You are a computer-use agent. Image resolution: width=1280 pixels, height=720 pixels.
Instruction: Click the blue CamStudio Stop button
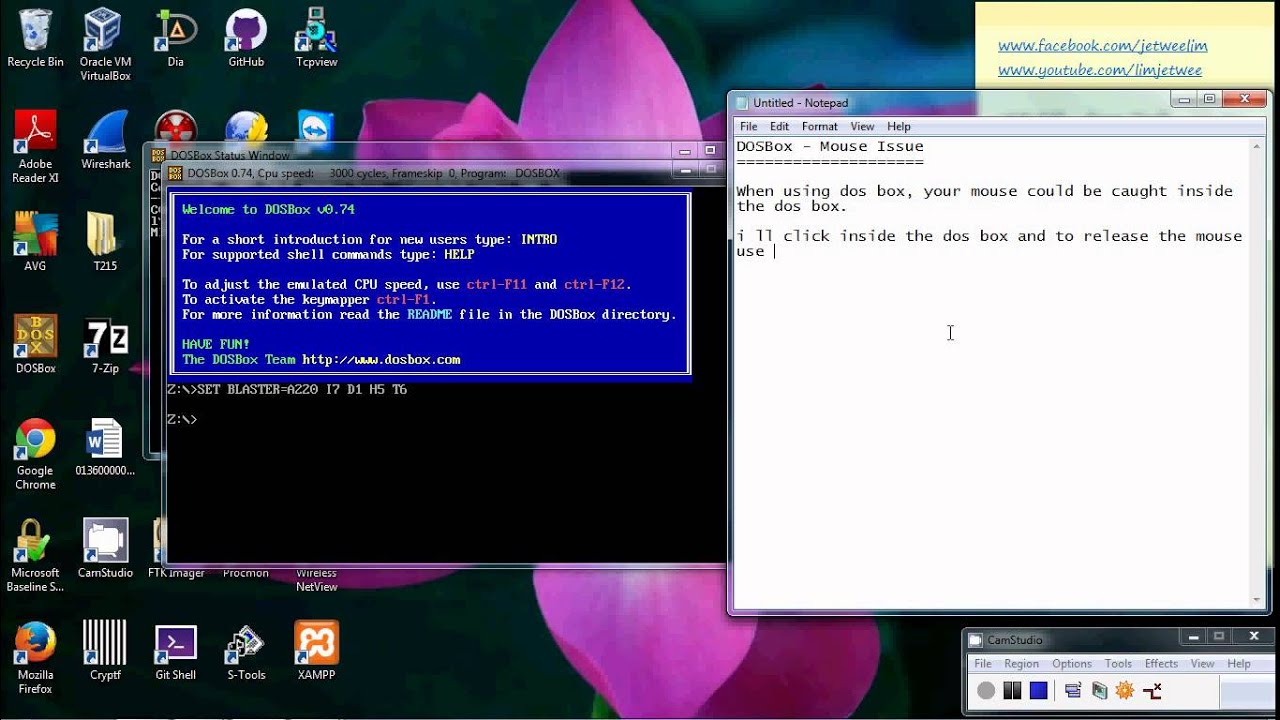pos(1038,690)
